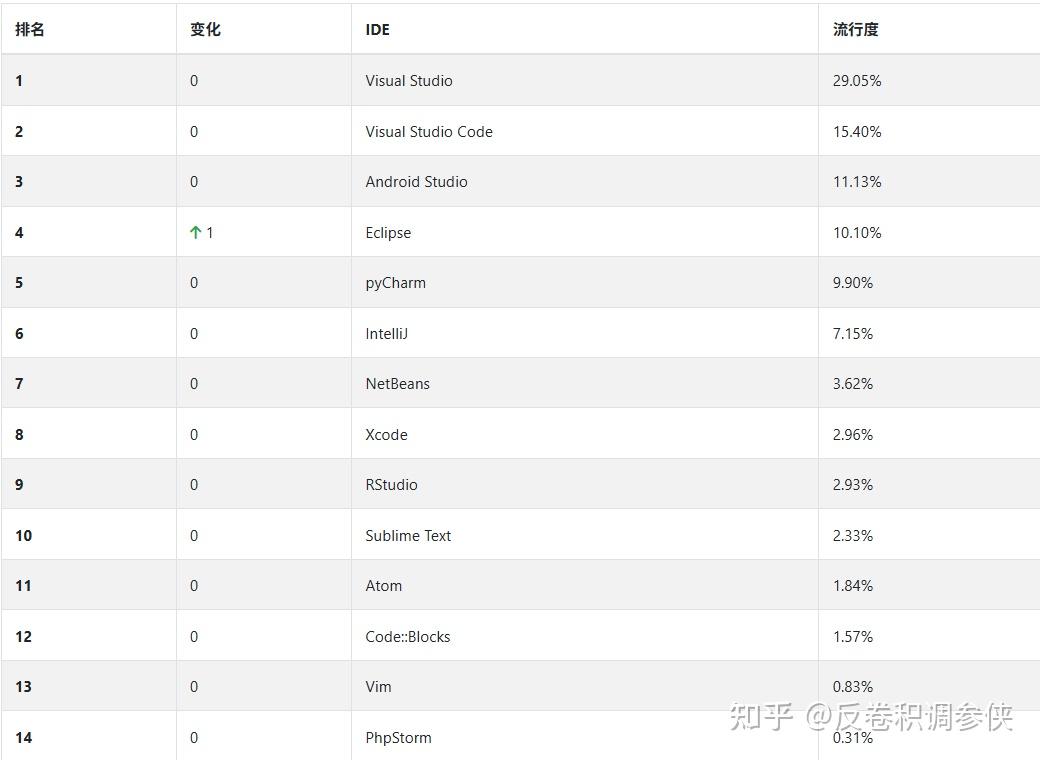Select the Visual Studio Code cell
Viewport: 1040px width, 760px height.
[429, 132]
